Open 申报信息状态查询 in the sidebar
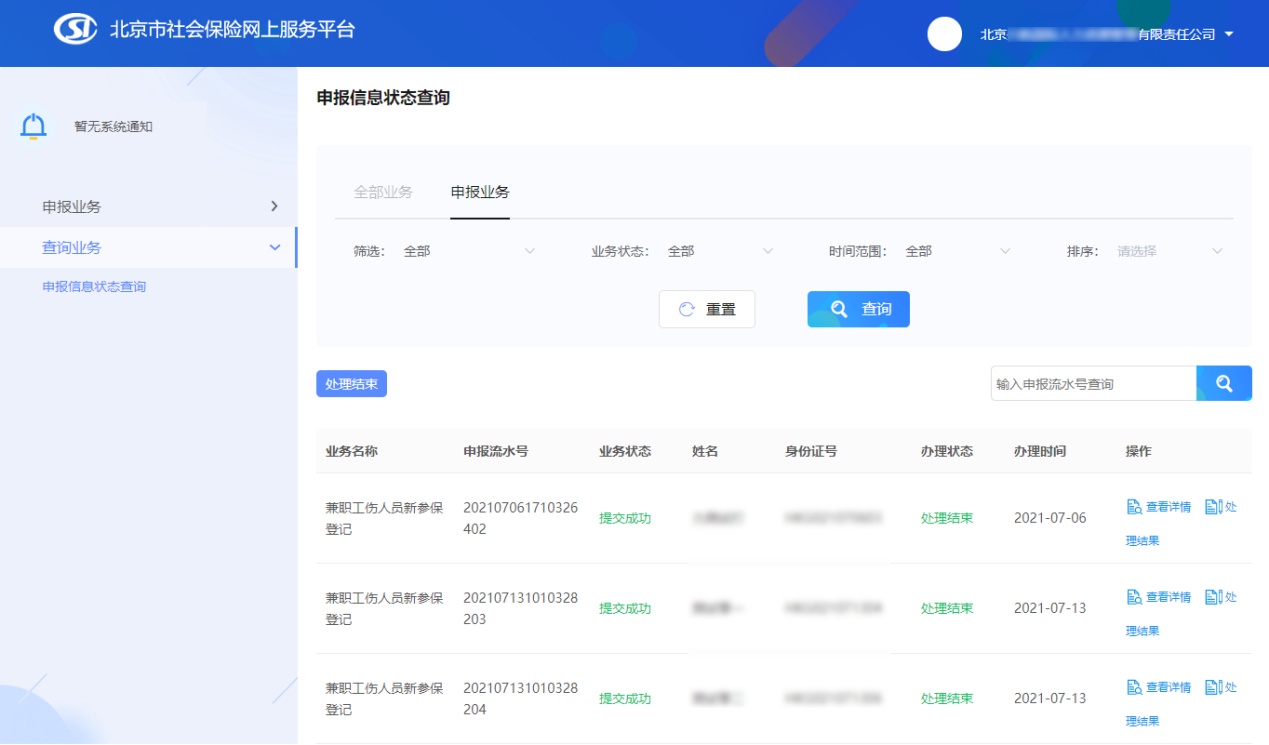Screen dimensions: 1269x745 pyautogui.click(x=94, y=287)
